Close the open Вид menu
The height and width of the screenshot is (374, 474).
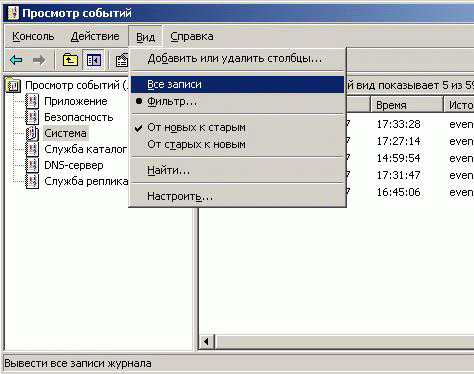pyautogui.click(x=145, y=37)
